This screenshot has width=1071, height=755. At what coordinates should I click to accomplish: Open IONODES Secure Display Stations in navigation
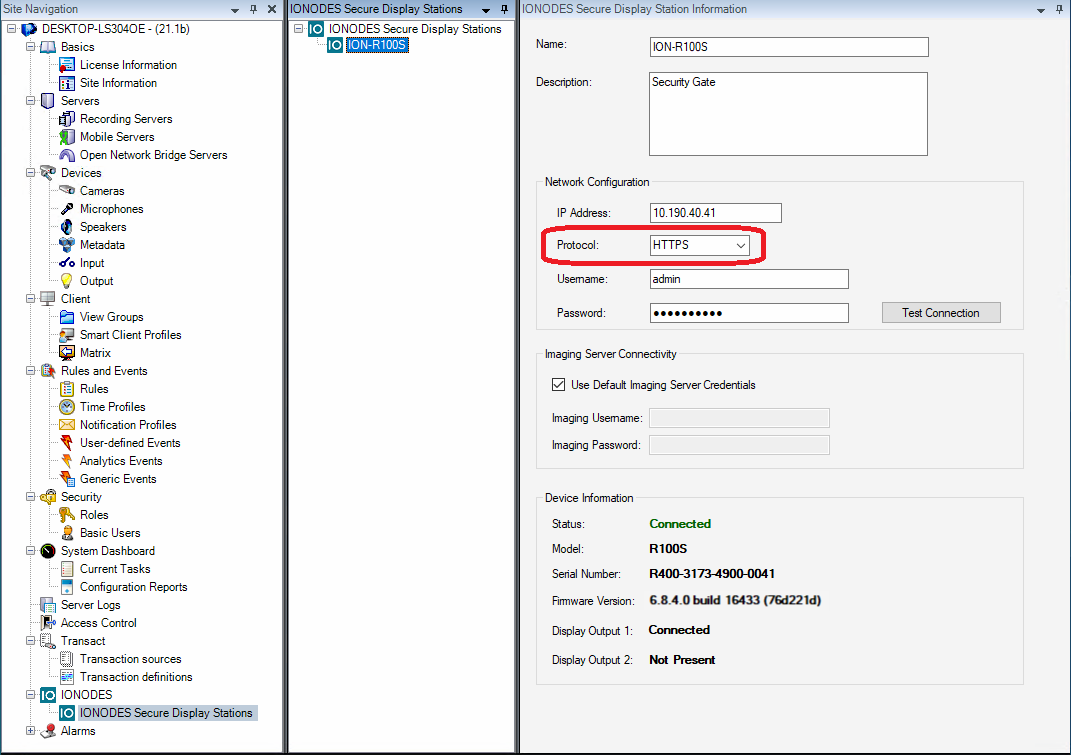(166, 713)
